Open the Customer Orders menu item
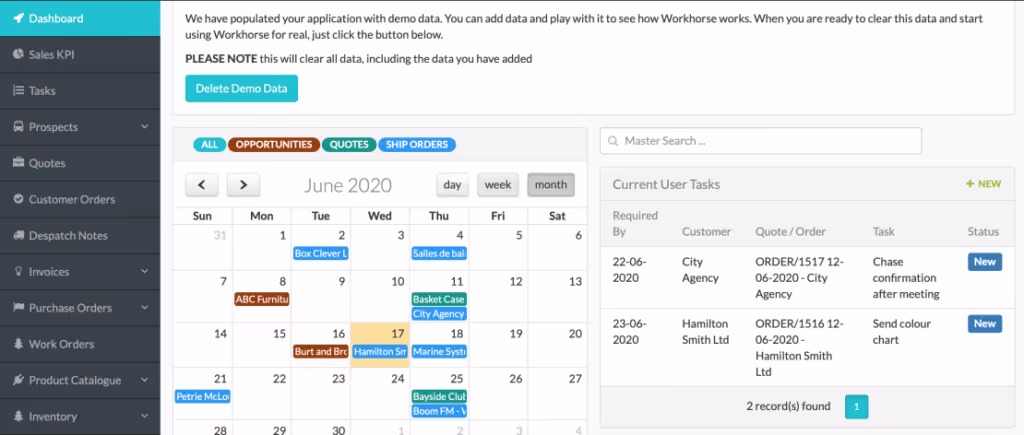The width and height of the screenshot is (1024, 435). [80, 199]
